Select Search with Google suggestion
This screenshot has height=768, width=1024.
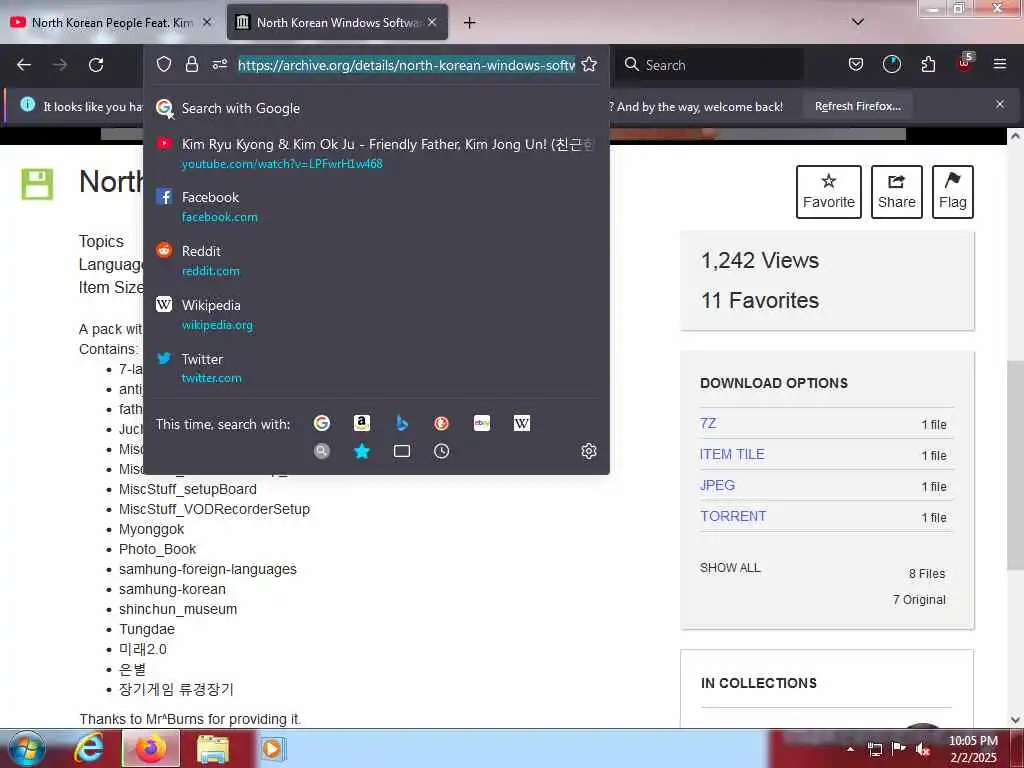[x=376, y=108]
